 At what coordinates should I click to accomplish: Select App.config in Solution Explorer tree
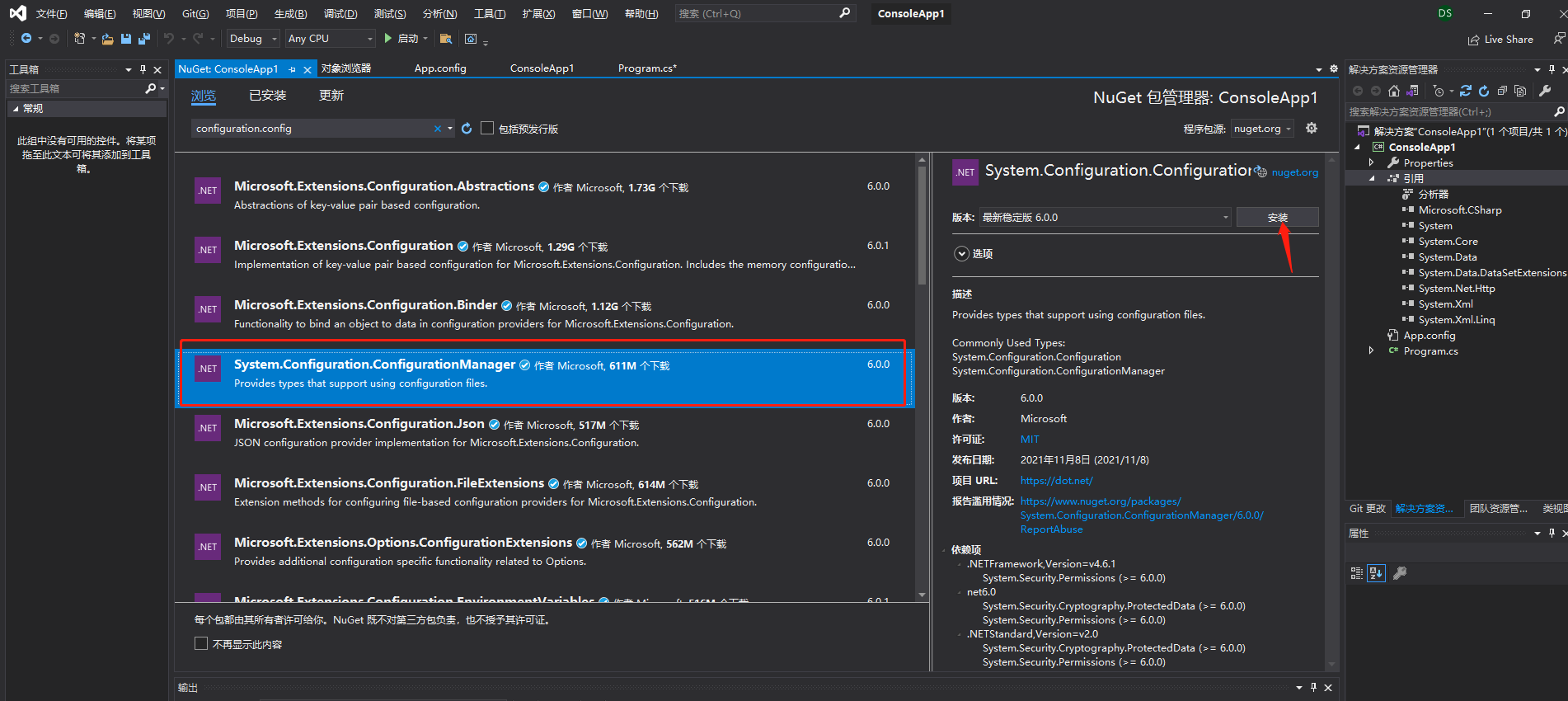(x=1430, y=335)
